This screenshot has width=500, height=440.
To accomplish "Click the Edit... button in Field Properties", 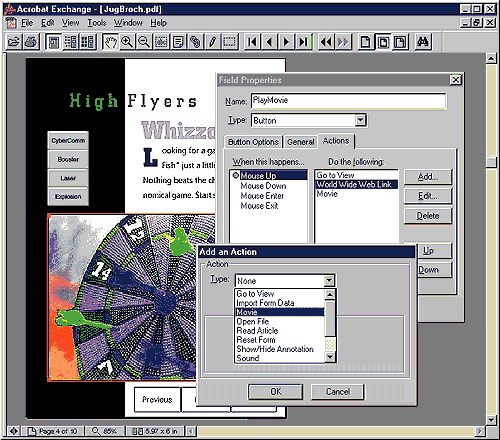I will point(428,196).
